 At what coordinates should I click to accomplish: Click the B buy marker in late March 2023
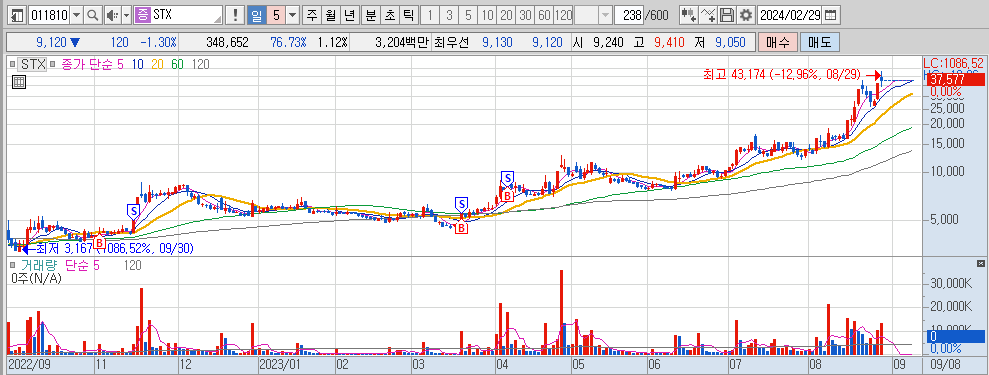pos(462,228)
